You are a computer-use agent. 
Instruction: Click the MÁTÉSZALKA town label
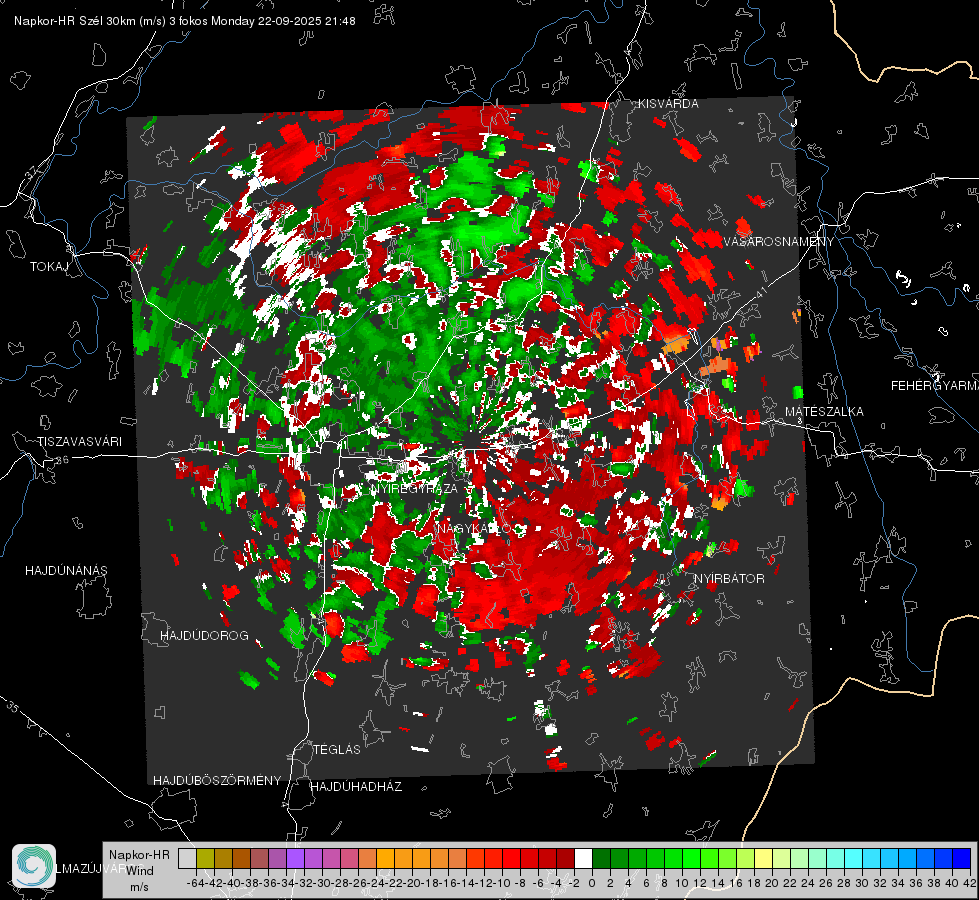(x=824, y=411)
